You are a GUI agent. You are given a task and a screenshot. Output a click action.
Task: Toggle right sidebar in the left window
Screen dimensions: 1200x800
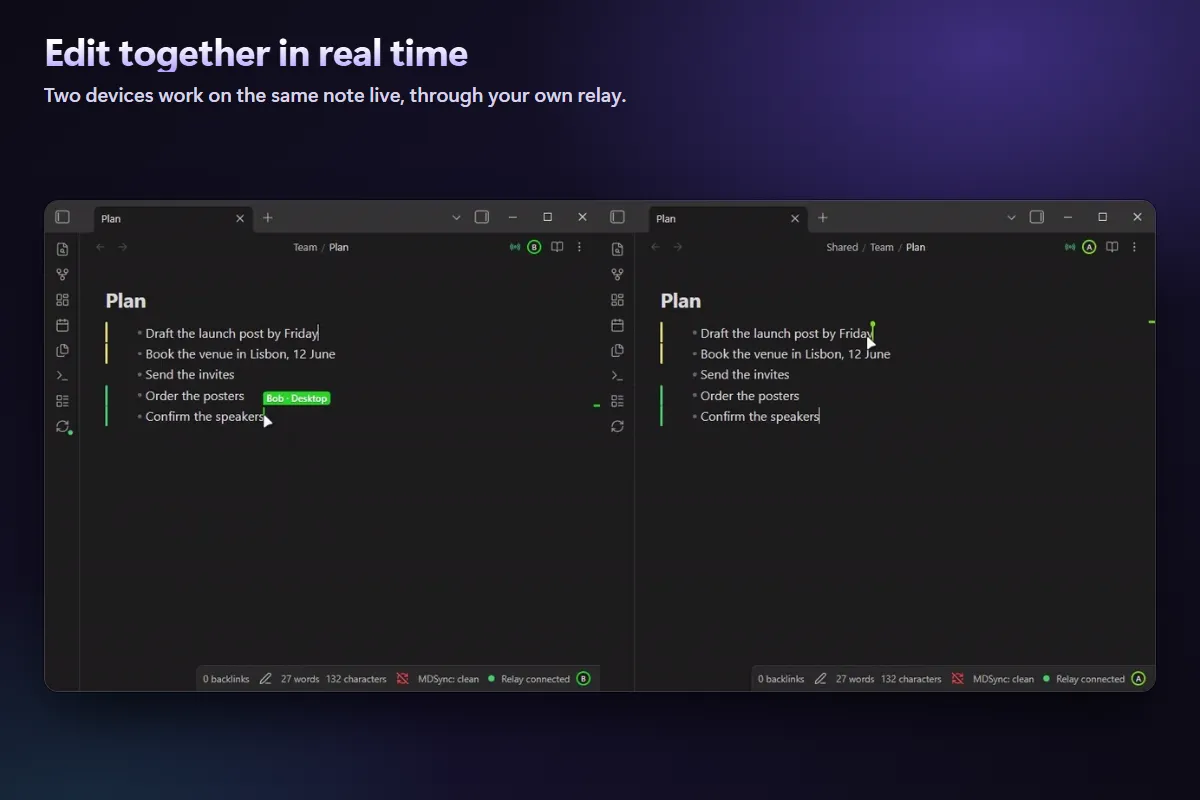click(481, 217)
